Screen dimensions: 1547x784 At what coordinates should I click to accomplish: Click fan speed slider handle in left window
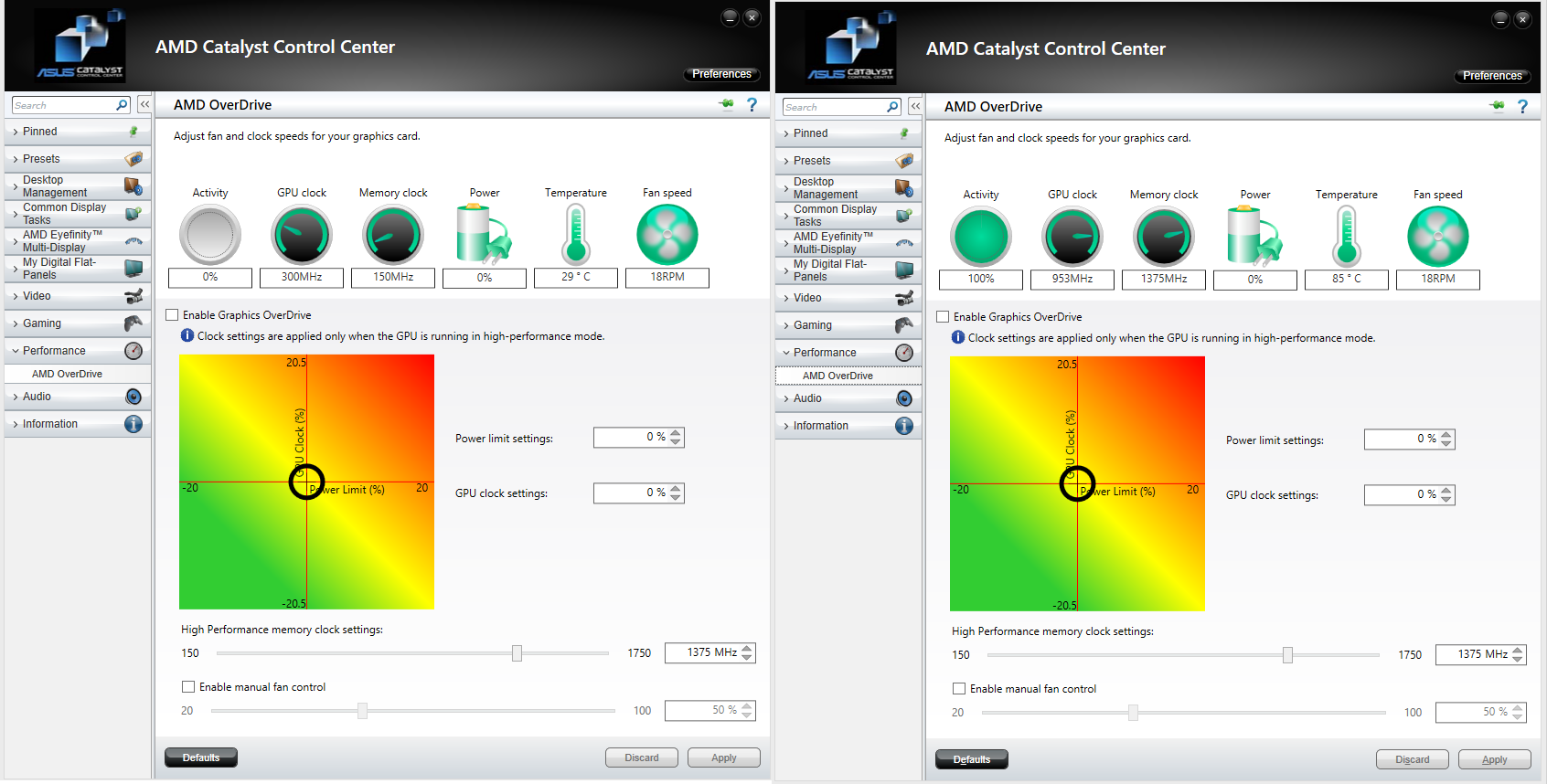click(x=362, y=711)
